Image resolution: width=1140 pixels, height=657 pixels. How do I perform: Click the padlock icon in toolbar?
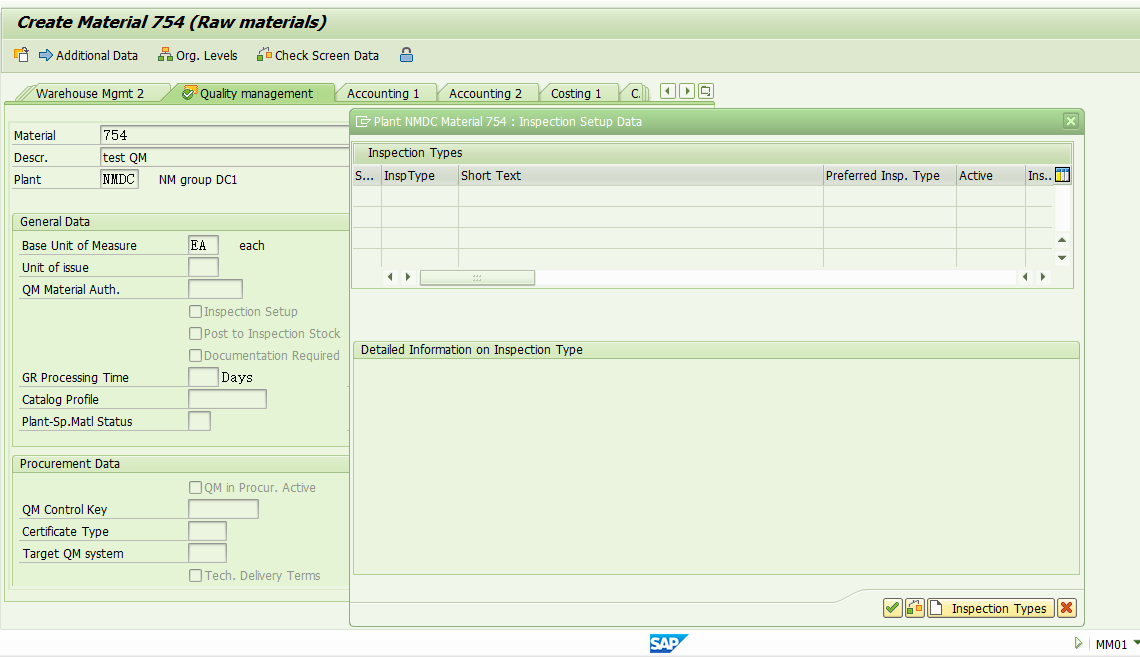coord(406,55)
